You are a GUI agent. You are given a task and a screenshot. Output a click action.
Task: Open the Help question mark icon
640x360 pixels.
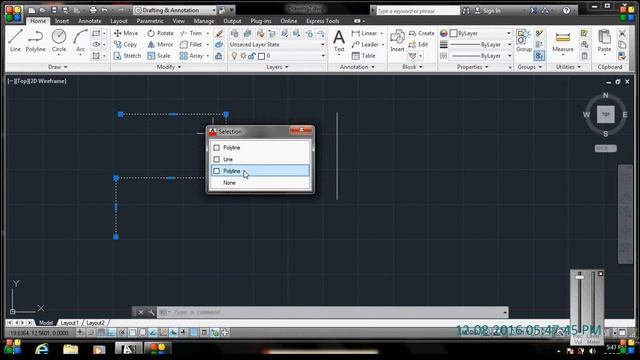[x=566, y=11]
